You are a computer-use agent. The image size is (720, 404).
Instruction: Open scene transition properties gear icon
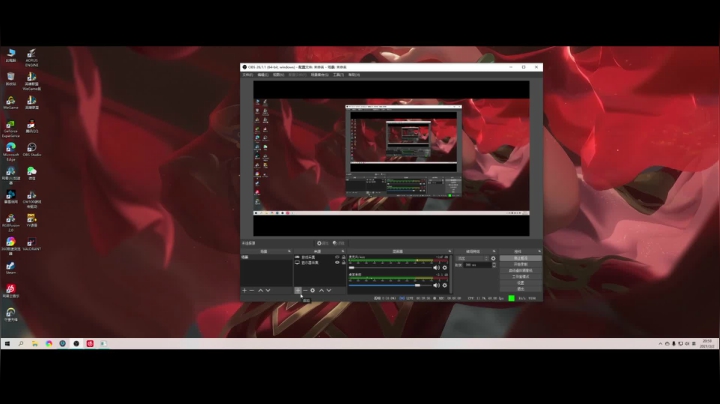(x=493, y=258)
